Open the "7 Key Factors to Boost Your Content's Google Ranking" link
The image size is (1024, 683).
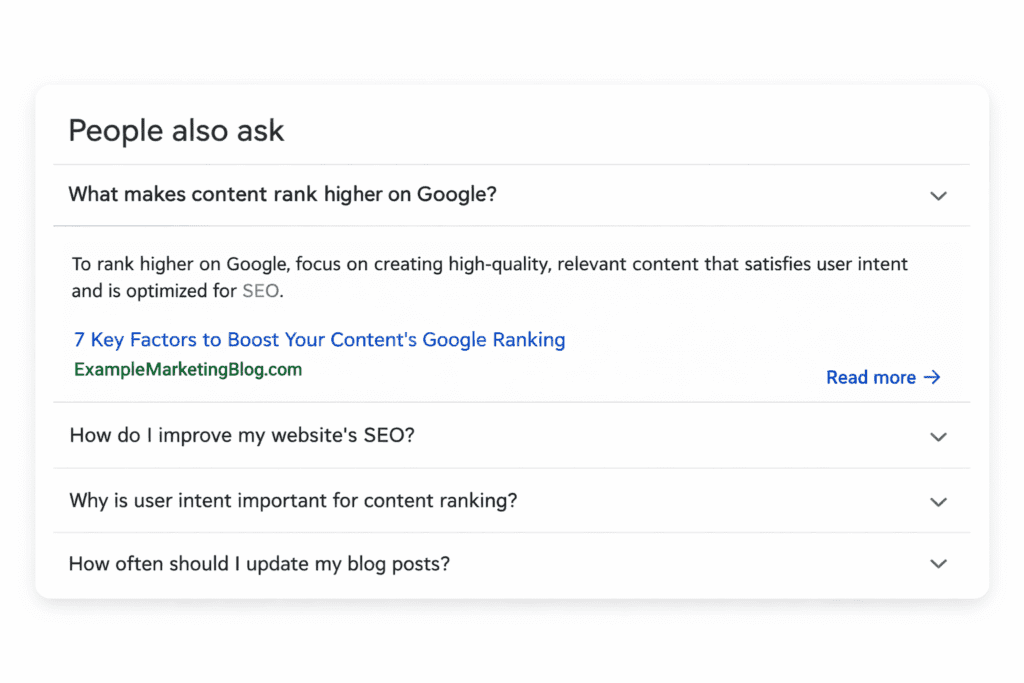(318, 339)
